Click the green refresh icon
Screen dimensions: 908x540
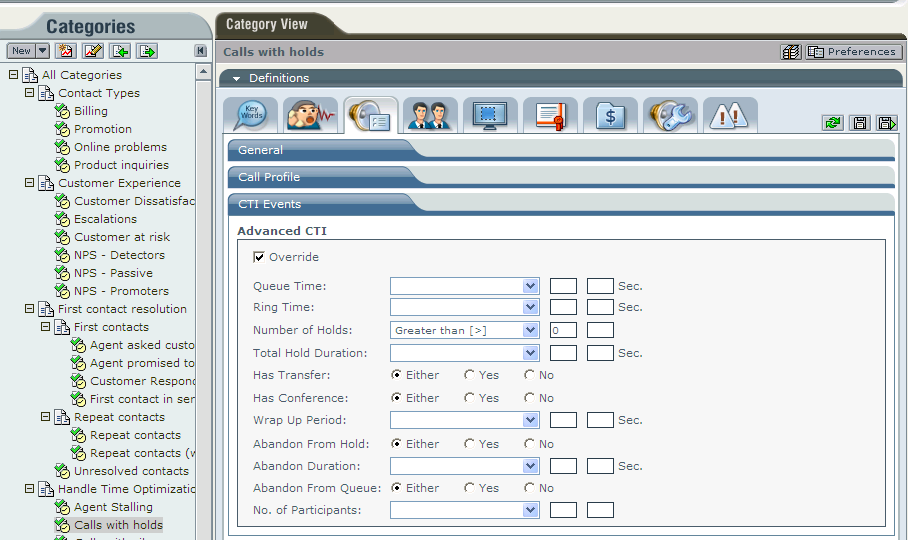(833, 123)
